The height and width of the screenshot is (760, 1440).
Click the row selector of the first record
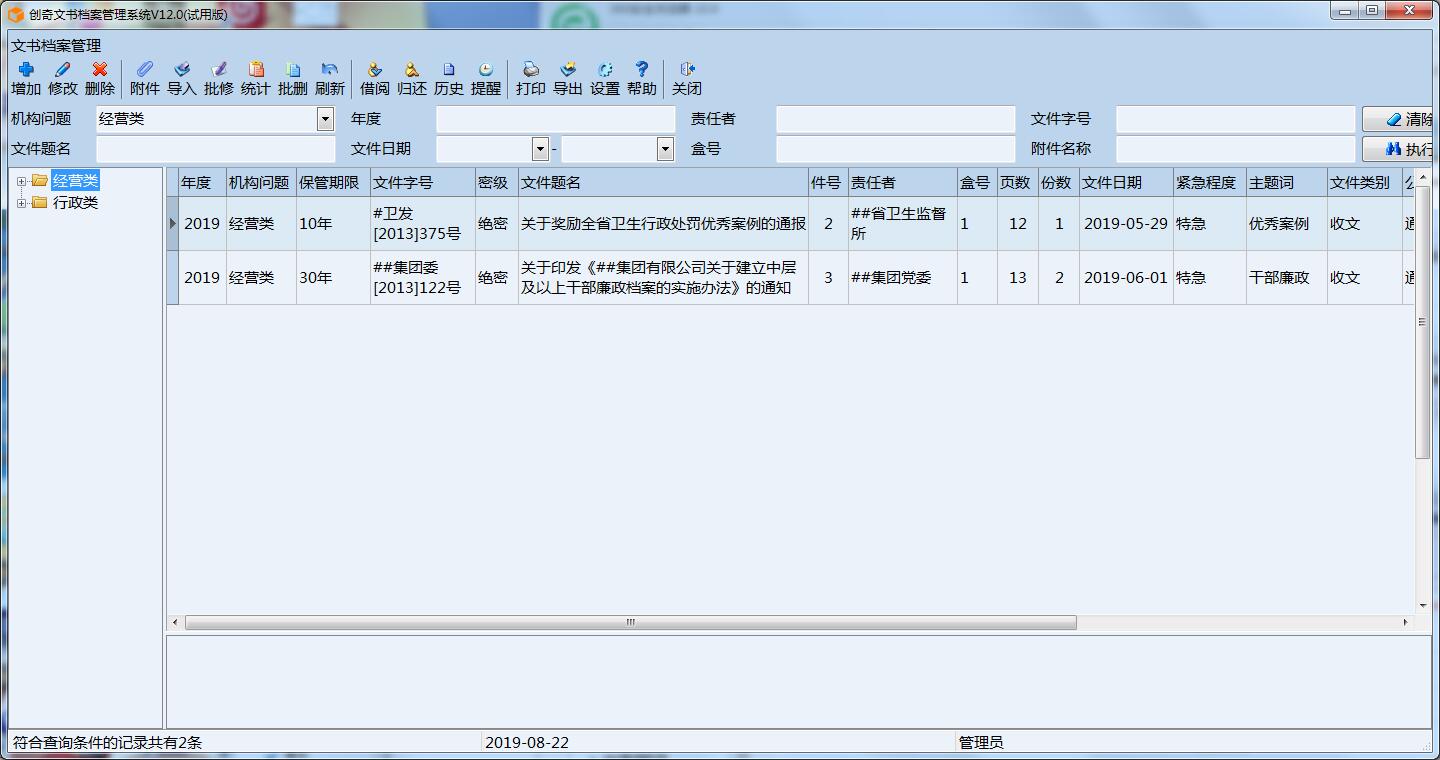click(x=172, y=224)
